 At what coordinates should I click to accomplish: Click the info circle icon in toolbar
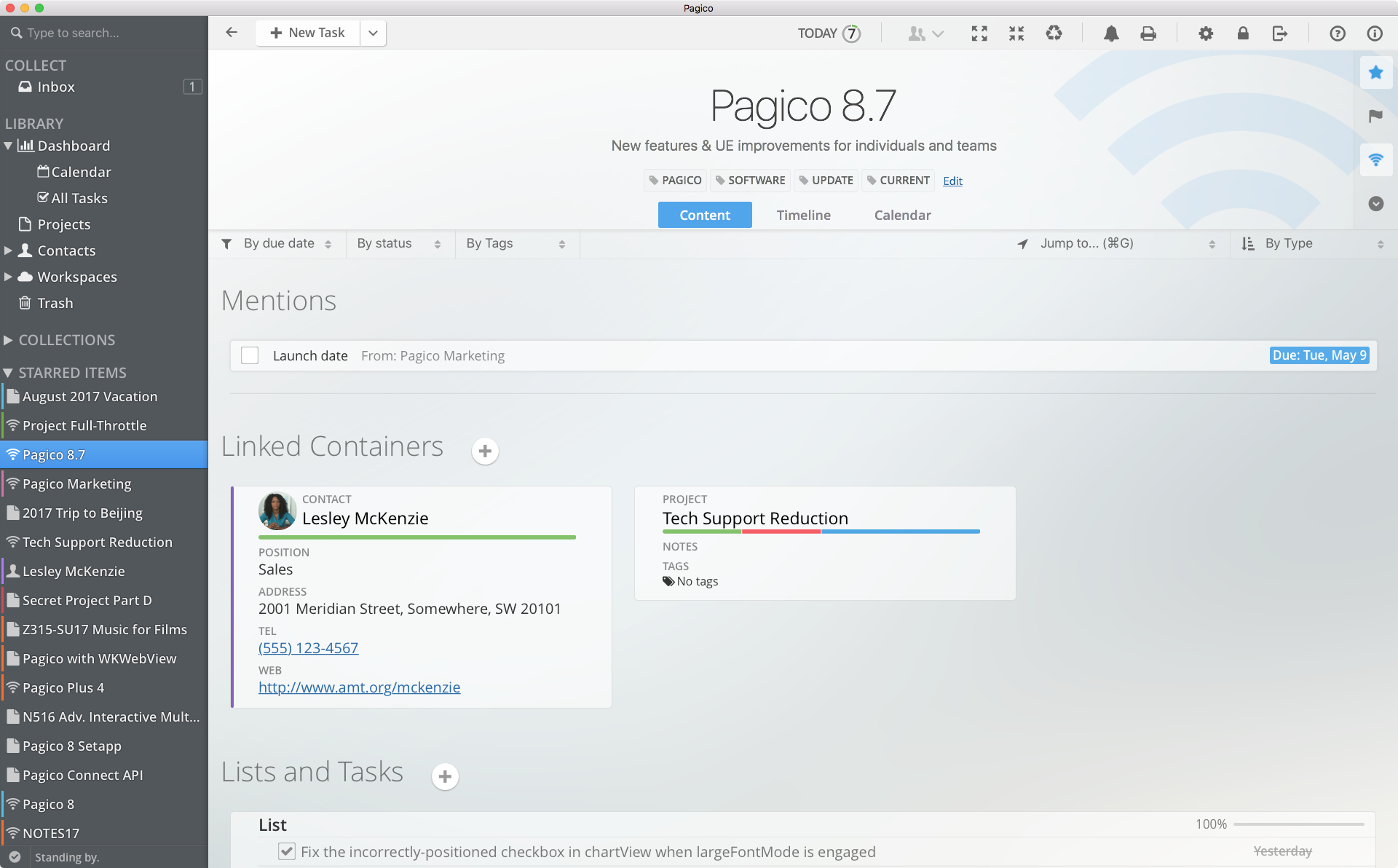(x=1375, y=33)
